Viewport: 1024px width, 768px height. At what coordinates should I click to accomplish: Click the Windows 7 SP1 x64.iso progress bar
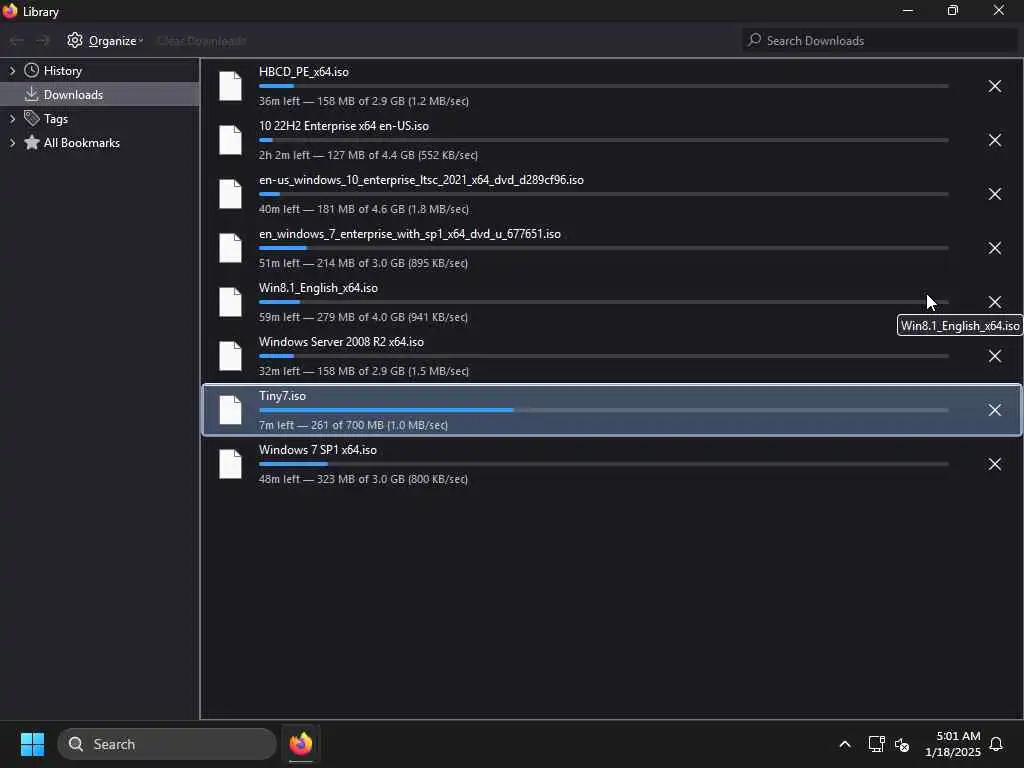[x=603, y=464]
